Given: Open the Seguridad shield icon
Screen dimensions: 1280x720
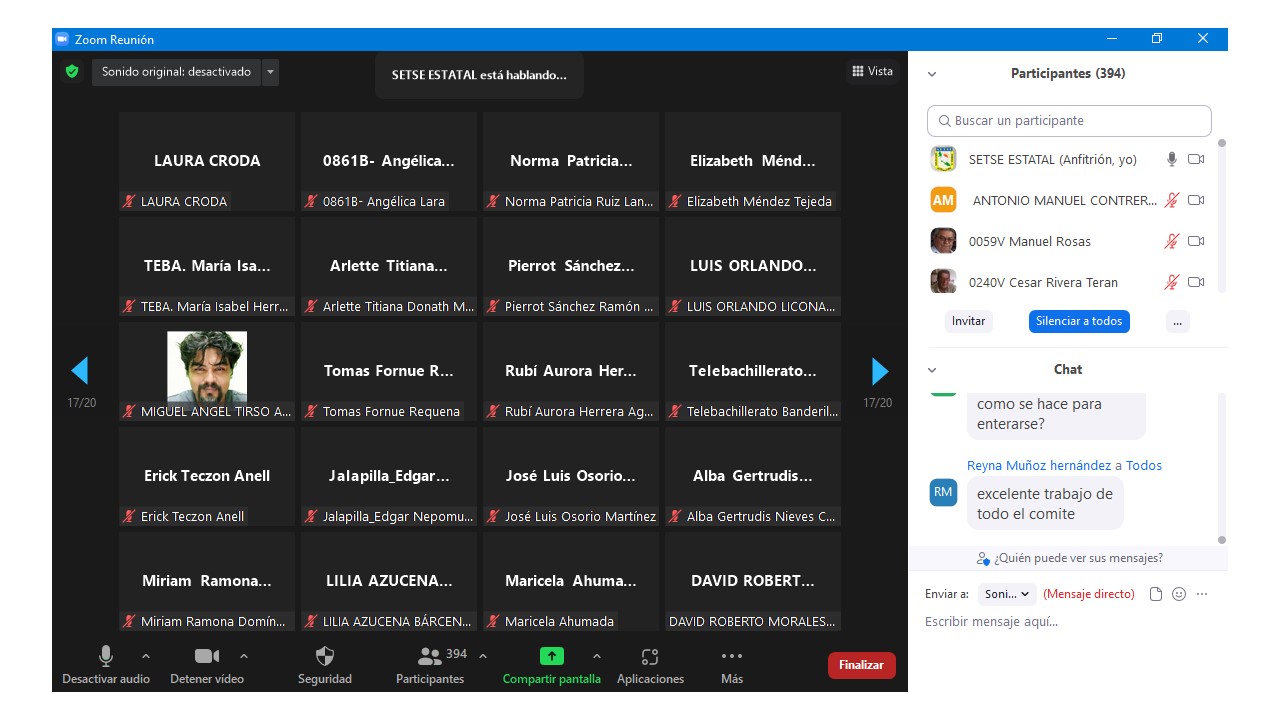Looking at the screenshot, I should 325,657.
